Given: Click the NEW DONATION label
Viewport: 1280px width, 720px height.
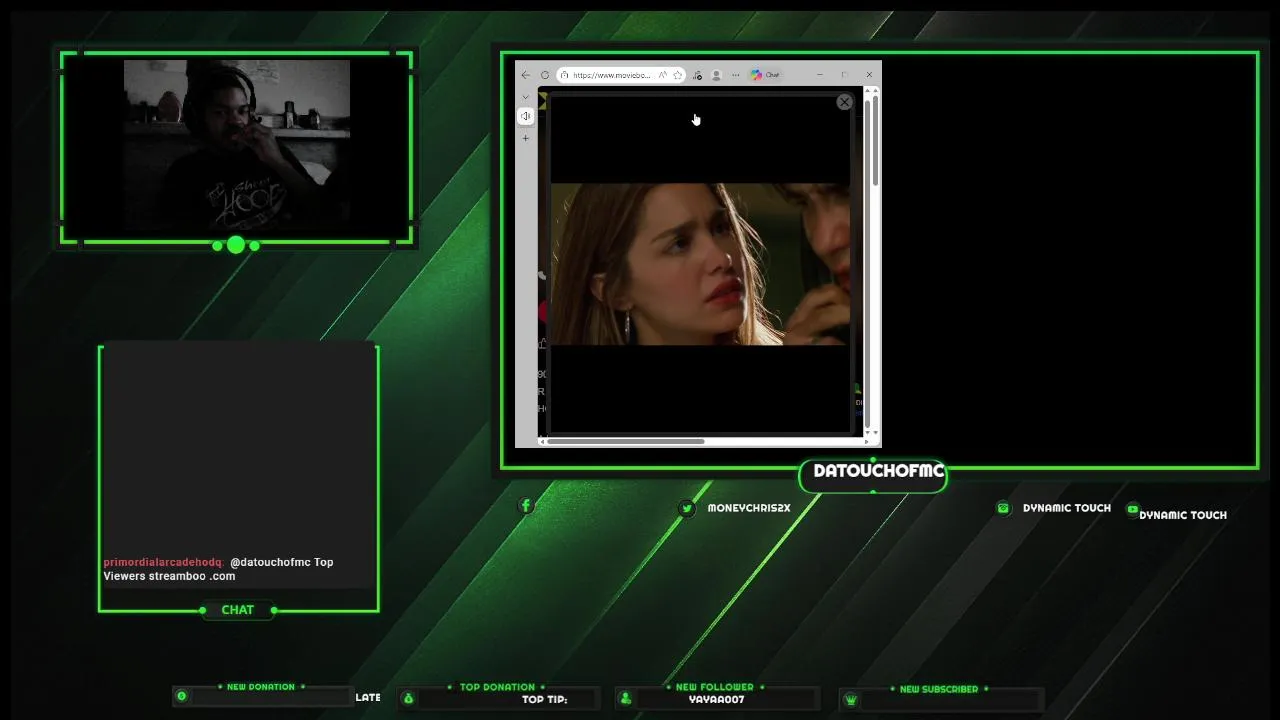Looking at the screenshot, I should pos(261,687).
